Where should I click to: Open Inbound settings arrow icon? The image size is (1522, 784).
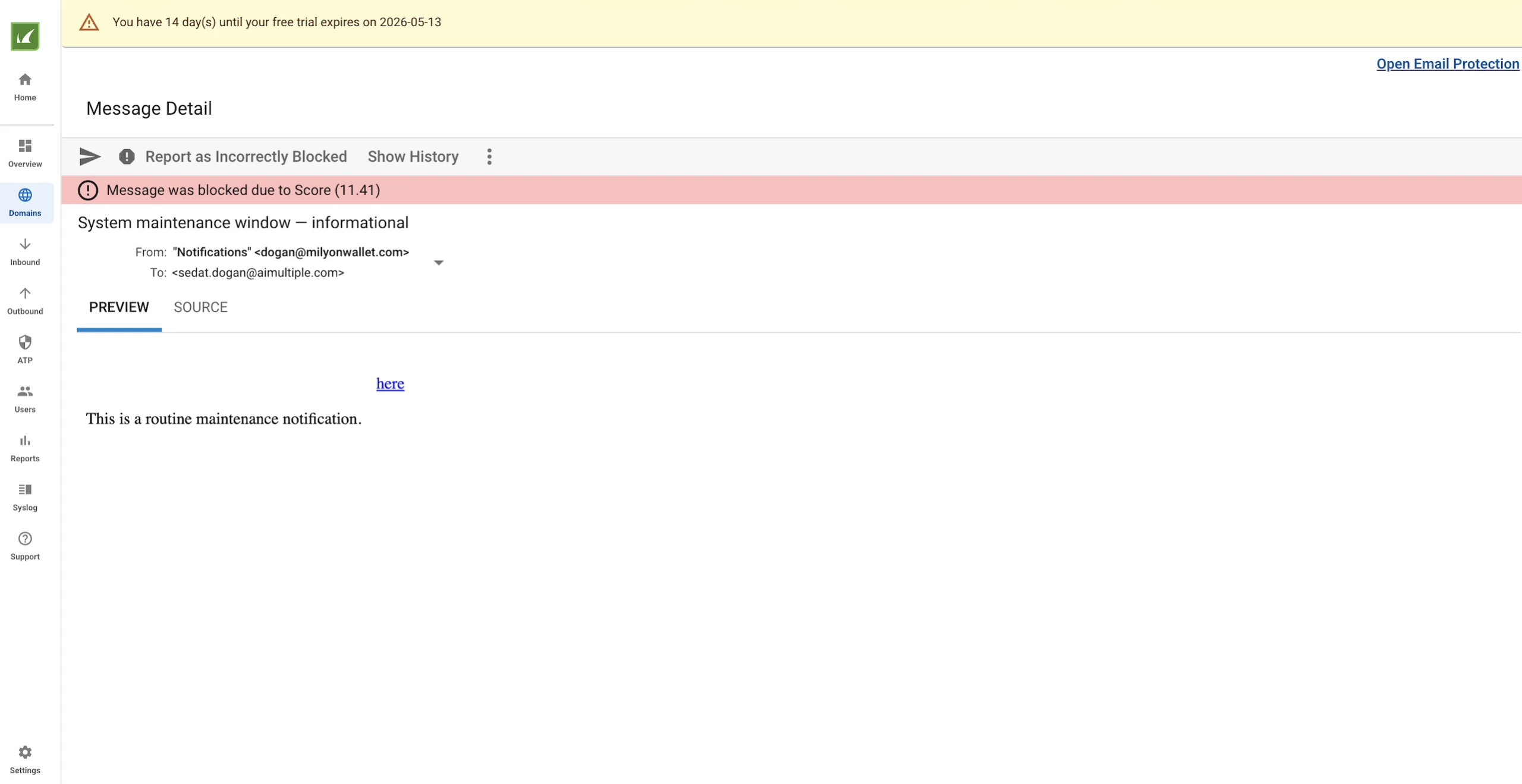coord(25,244)
